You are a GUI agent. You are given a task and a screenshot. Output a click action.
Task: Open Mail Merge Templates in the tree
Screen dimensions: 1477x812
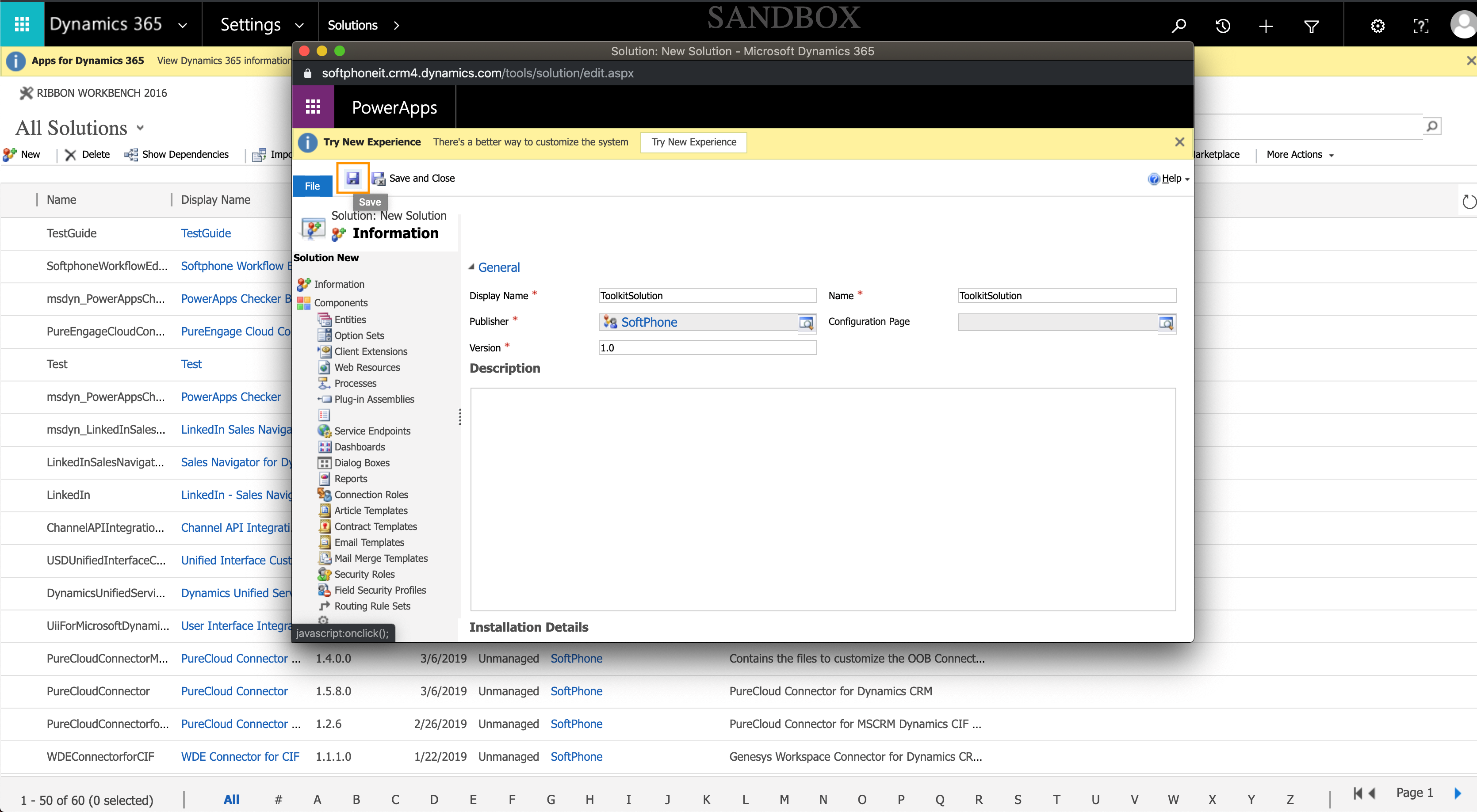coord(381,558)
